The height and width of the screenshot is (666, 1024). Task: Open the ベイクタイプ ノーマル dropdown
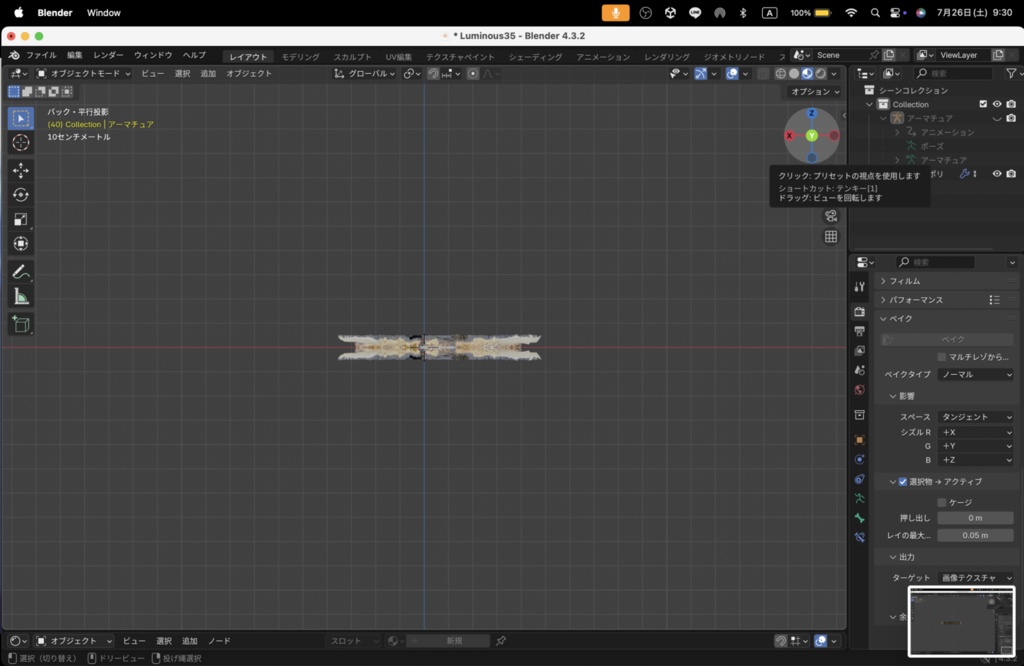point(976,375)
